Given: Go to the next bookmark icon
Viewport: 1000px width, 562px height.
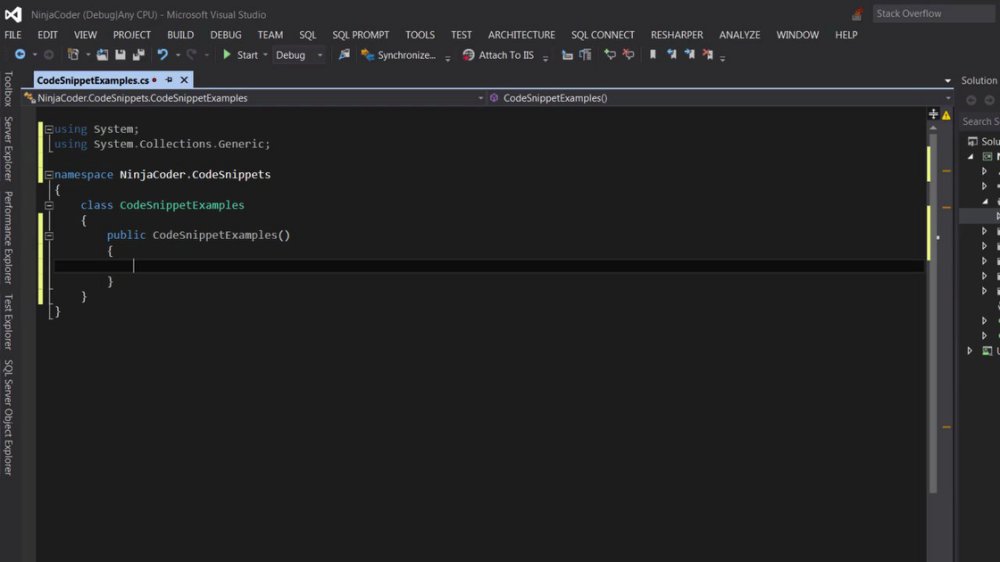Looking at the screenshot, I should tap(689, 55).
